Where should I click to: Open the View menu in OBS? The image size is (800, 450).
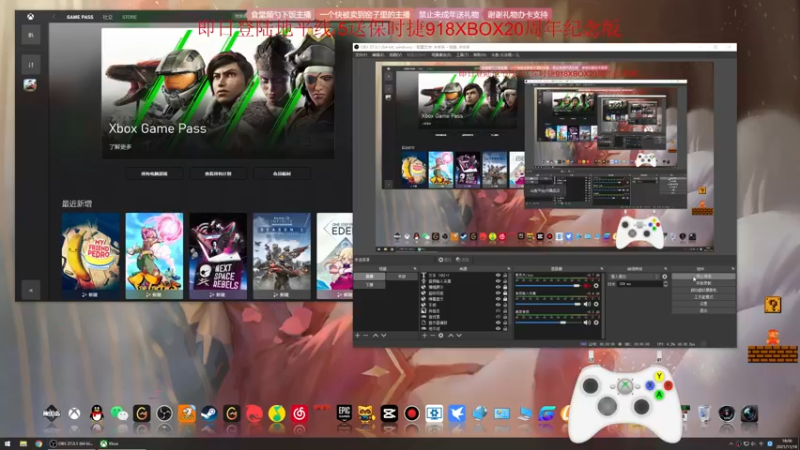tap(395, 55)
